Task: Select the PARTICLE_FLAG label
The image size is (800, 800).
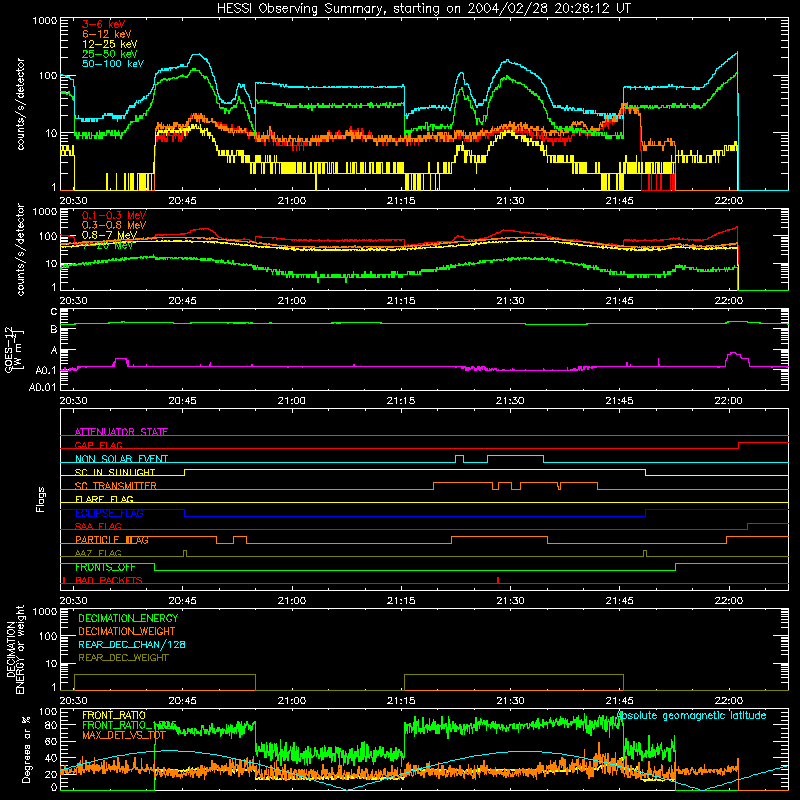Action: [x=112, y=540]
